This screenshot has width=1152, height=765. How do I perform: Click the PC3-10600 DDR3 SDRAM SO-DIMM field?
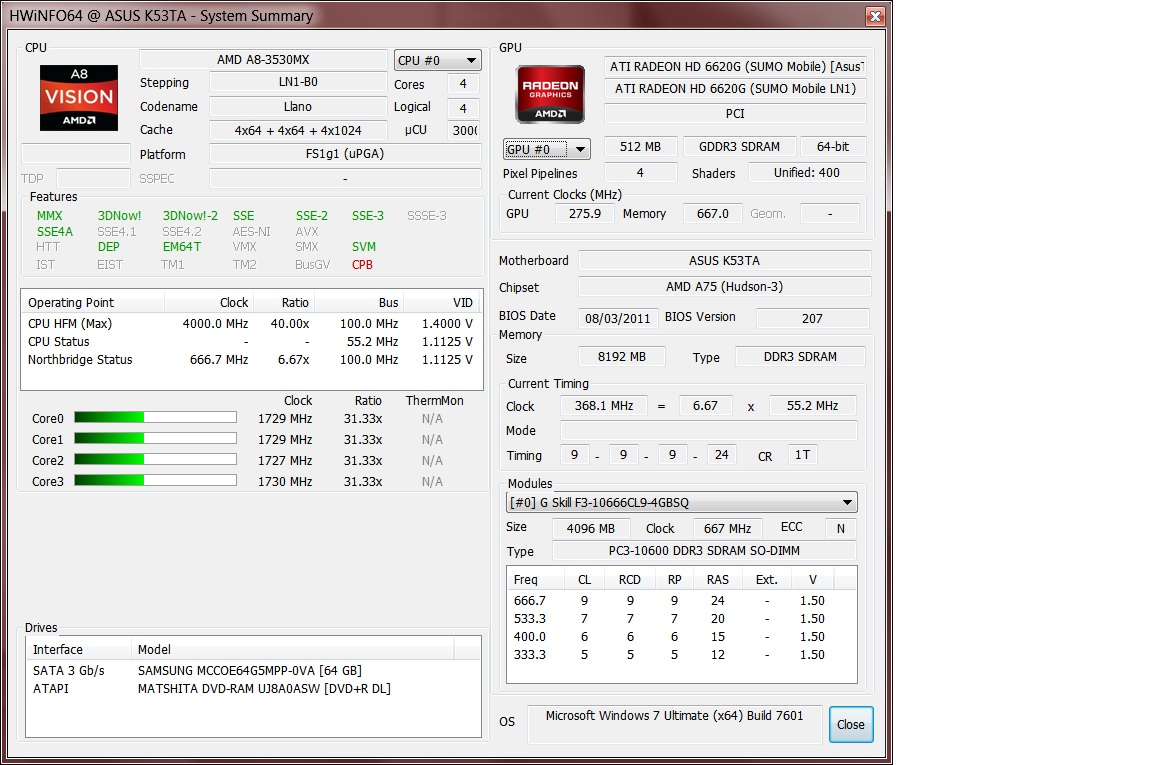tap(704, 550)
